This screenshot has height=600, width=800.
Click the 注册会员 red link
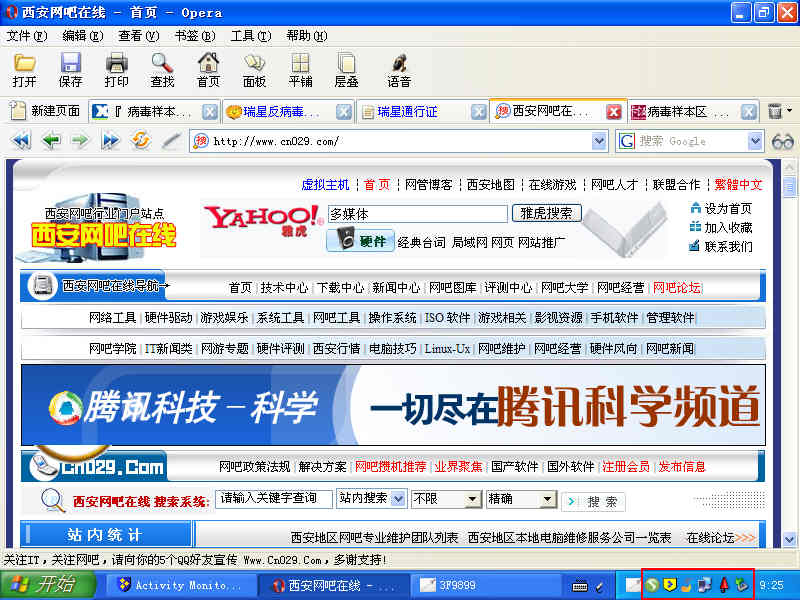point(626,466)
